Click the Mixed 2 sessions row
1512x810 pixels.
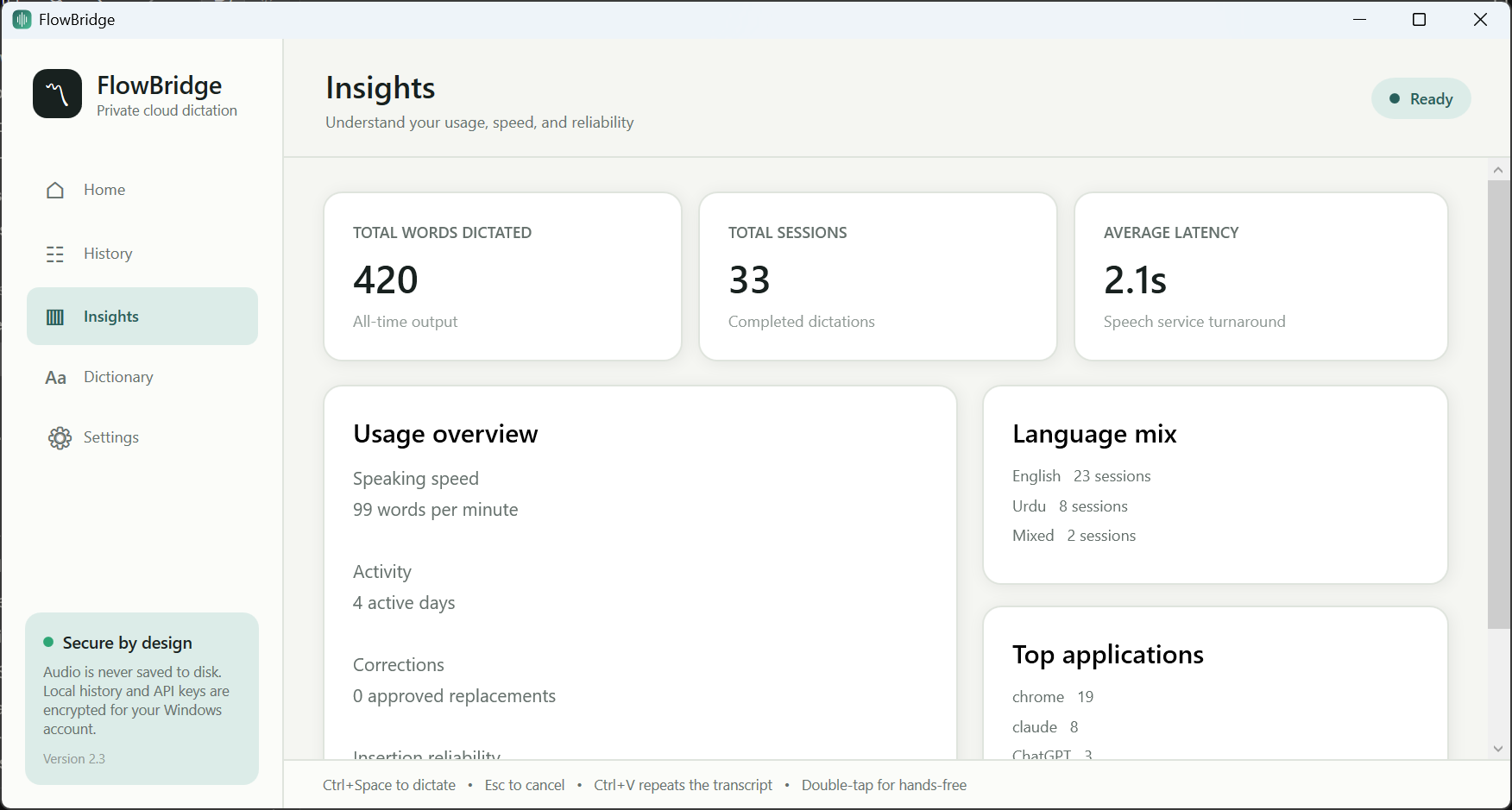point(1074,536)
